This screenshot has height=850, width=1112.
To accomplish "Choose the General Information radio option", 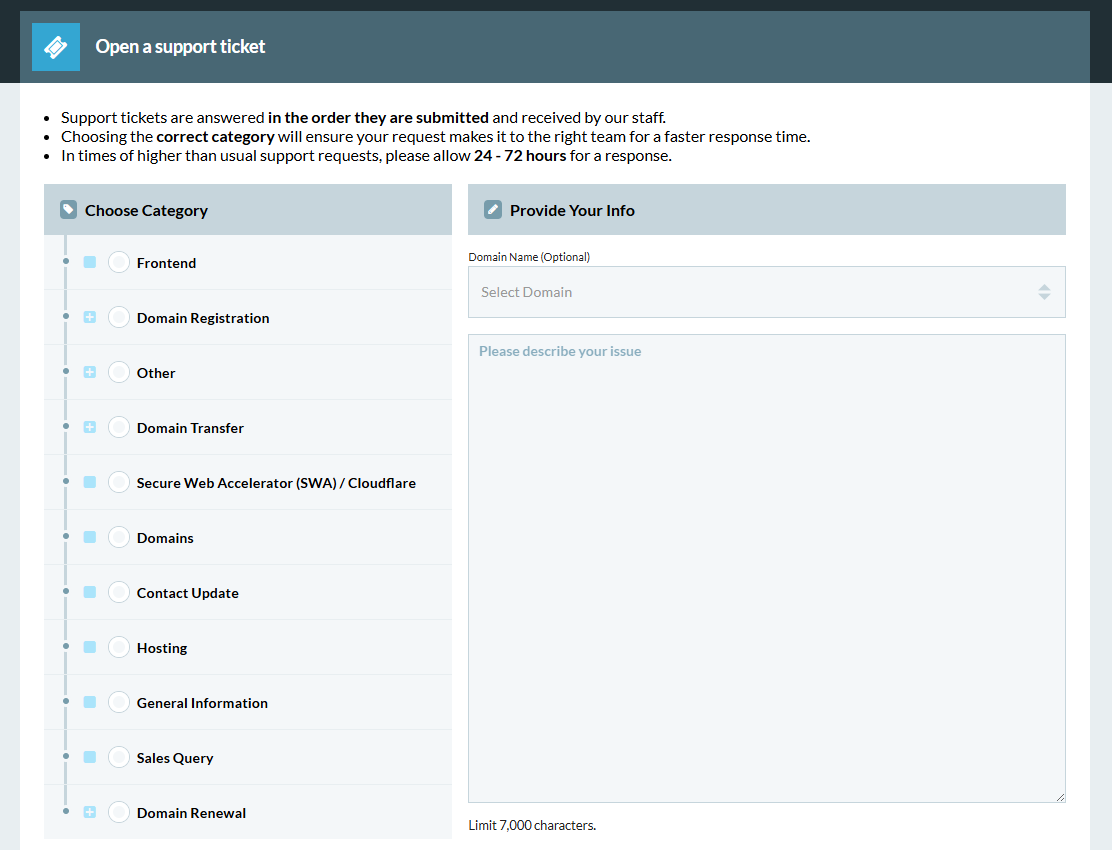I will pyautogui.click(x=119, y=702).
